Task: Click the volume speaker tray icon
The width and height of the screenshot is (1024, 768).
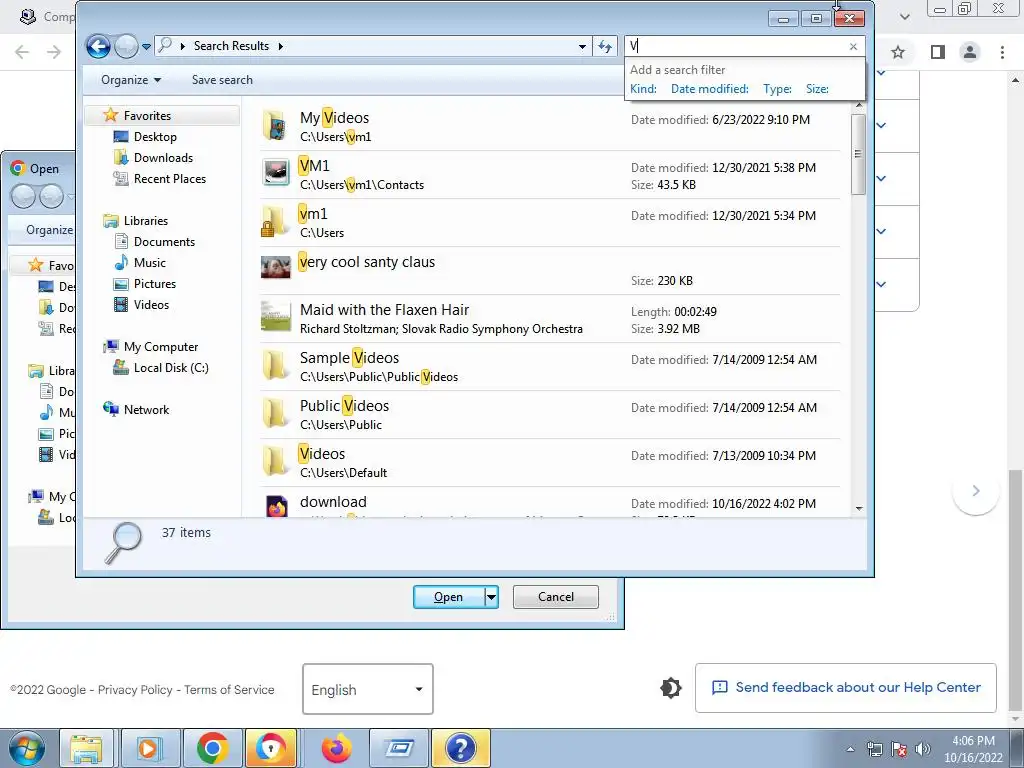Action: click(923, 749)
